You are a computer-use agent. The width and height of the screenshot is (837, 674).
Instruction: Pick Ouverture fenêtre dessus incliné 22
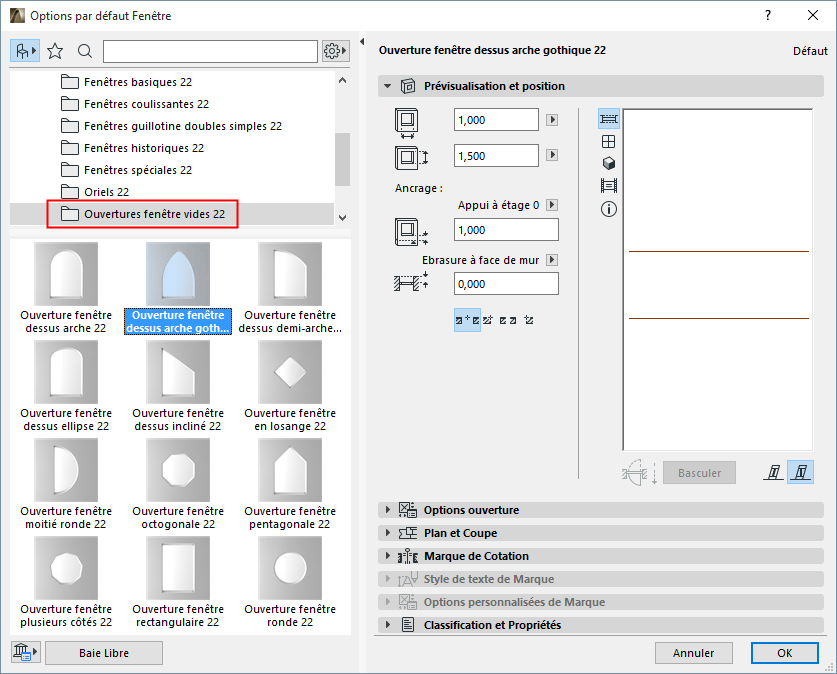click(x=178, y=387)
